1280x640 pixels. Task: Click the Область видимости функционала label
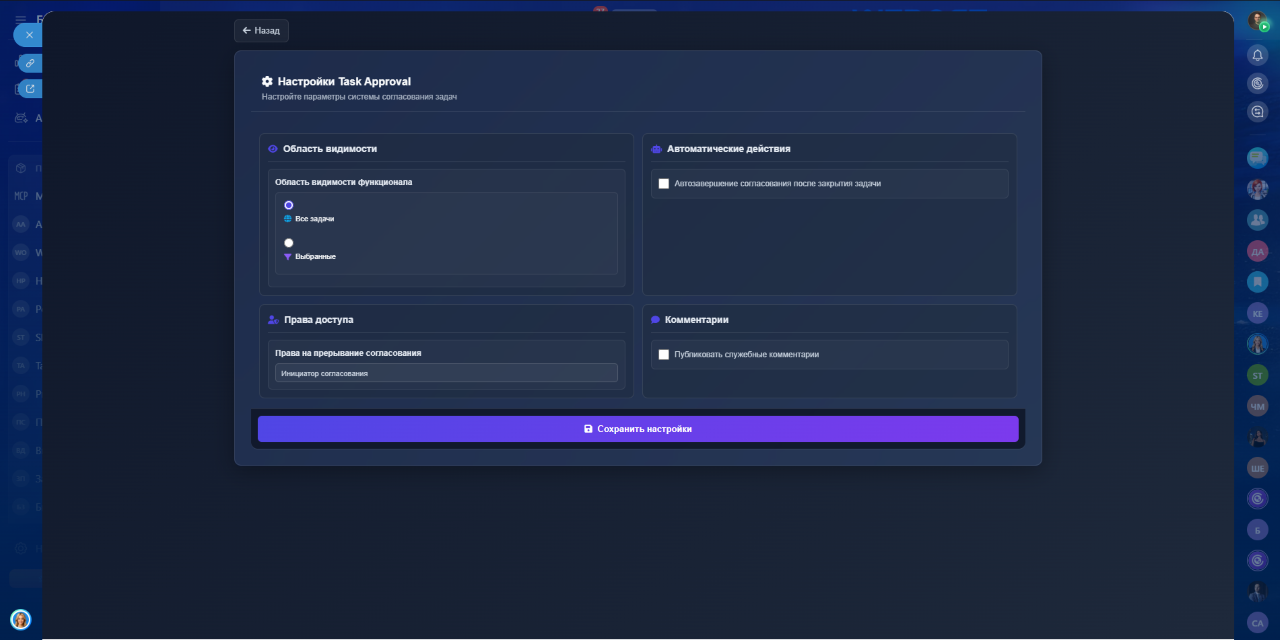[344, 182]
